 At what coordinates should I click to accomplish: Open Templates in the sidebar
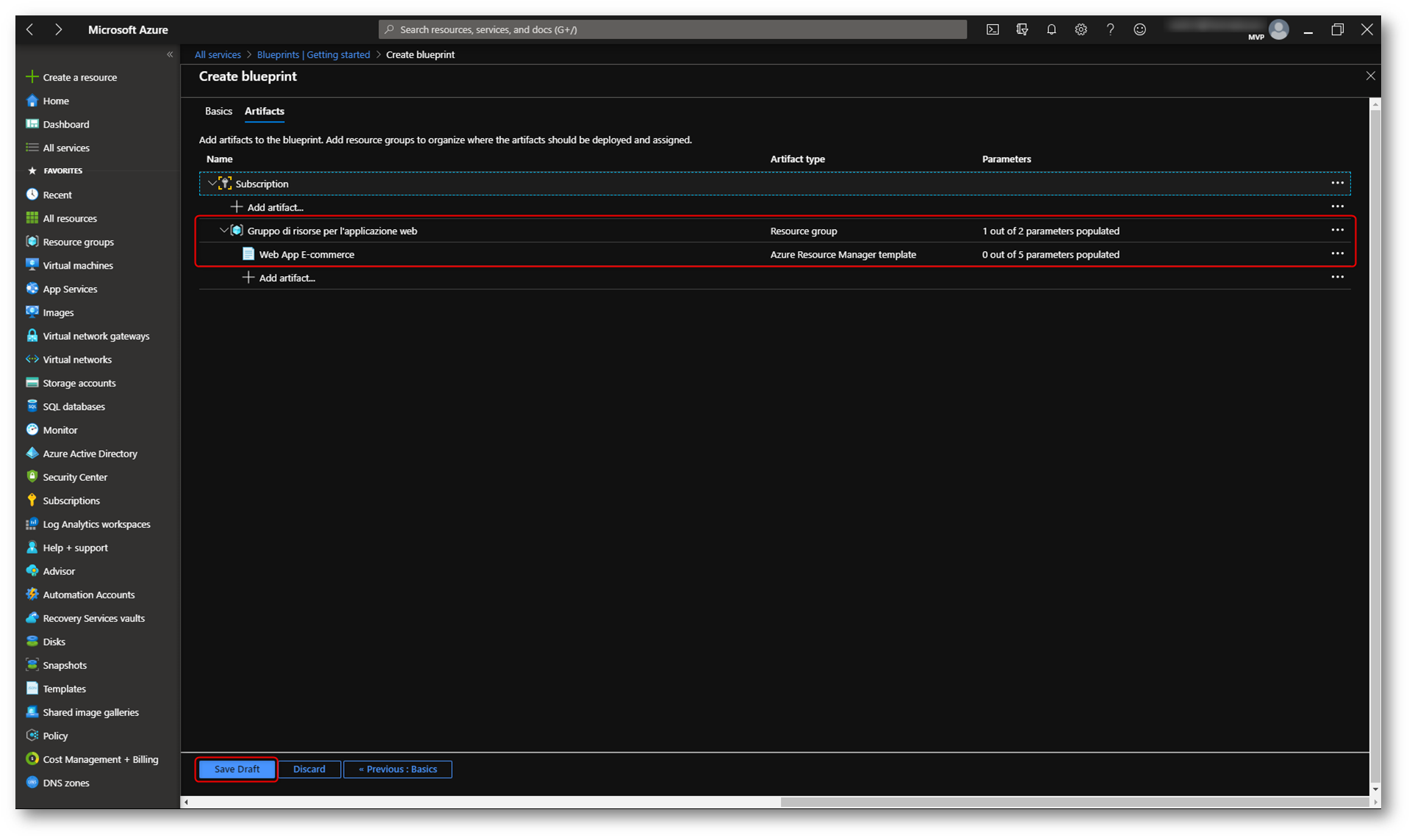(x=64, y=688)
